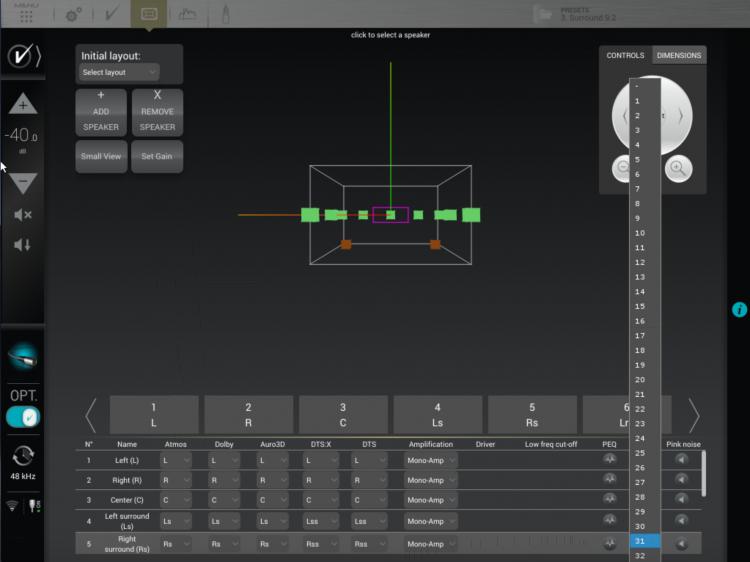Click the sample rate sync icon

22,456
